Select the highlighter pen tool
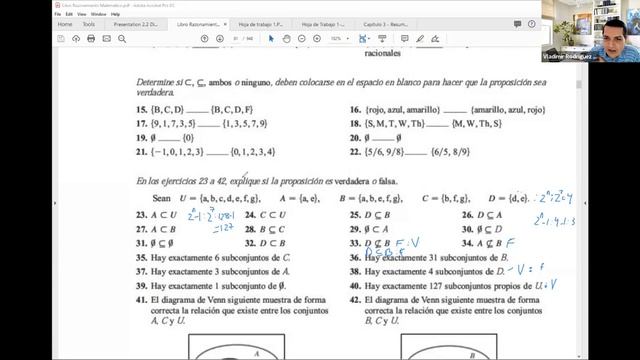640x360 pixels. pos(420,39)
